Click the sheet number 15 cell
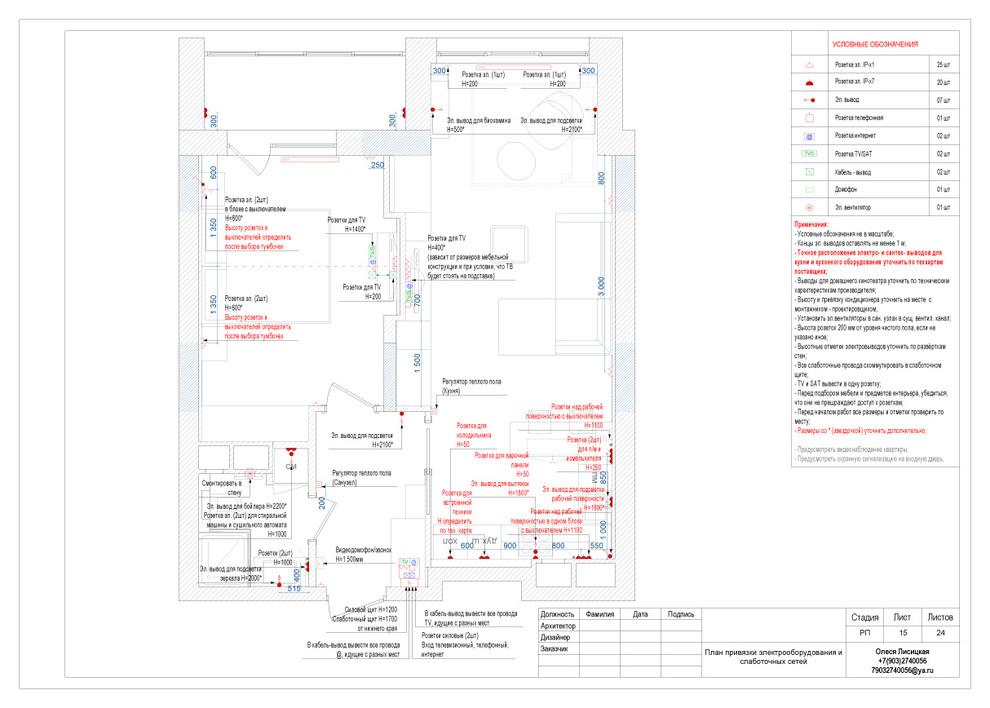The image size is (990, 708). tap(903, 633)
